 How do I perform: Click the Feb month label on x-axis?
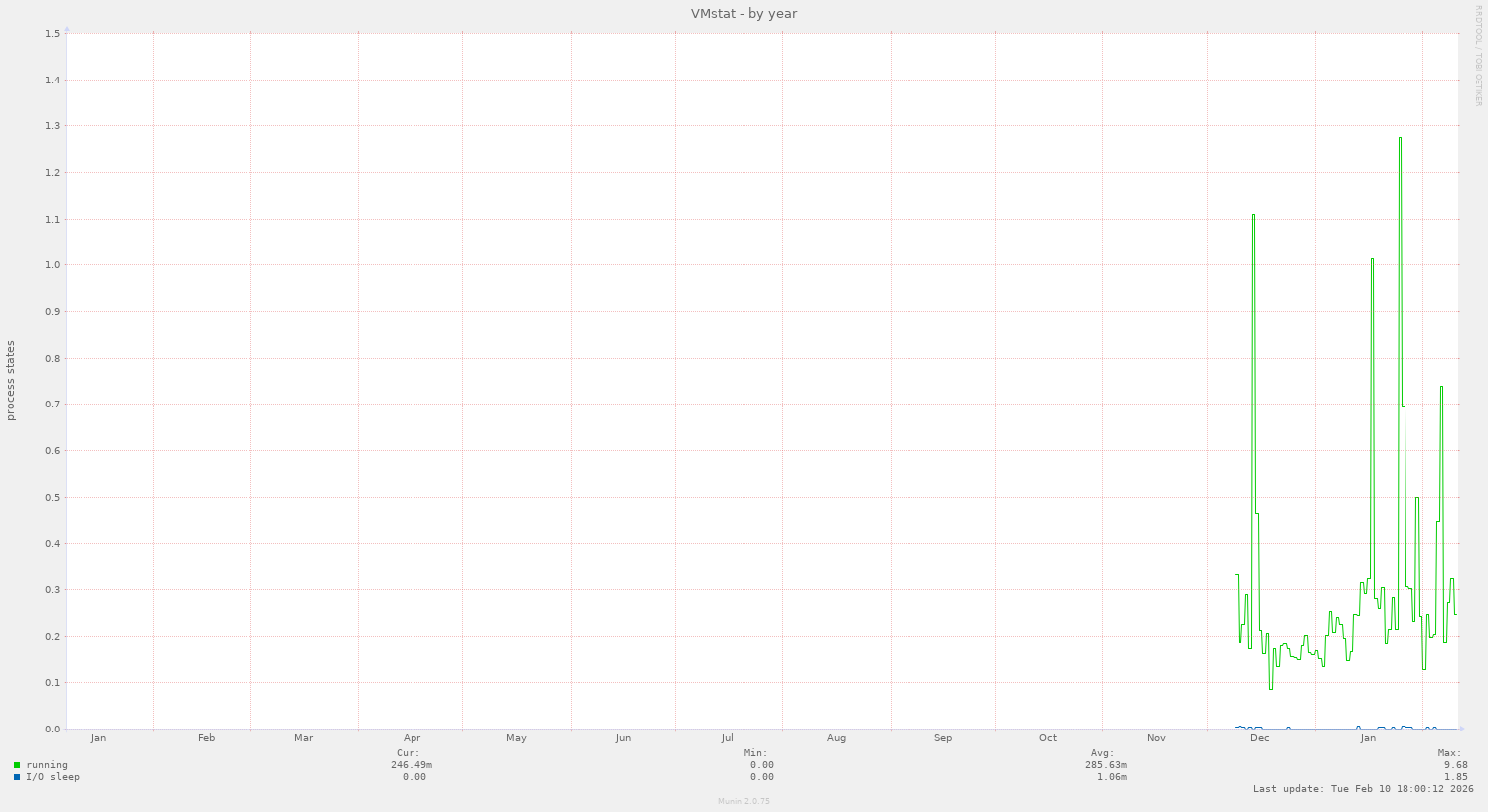point(206,738)
